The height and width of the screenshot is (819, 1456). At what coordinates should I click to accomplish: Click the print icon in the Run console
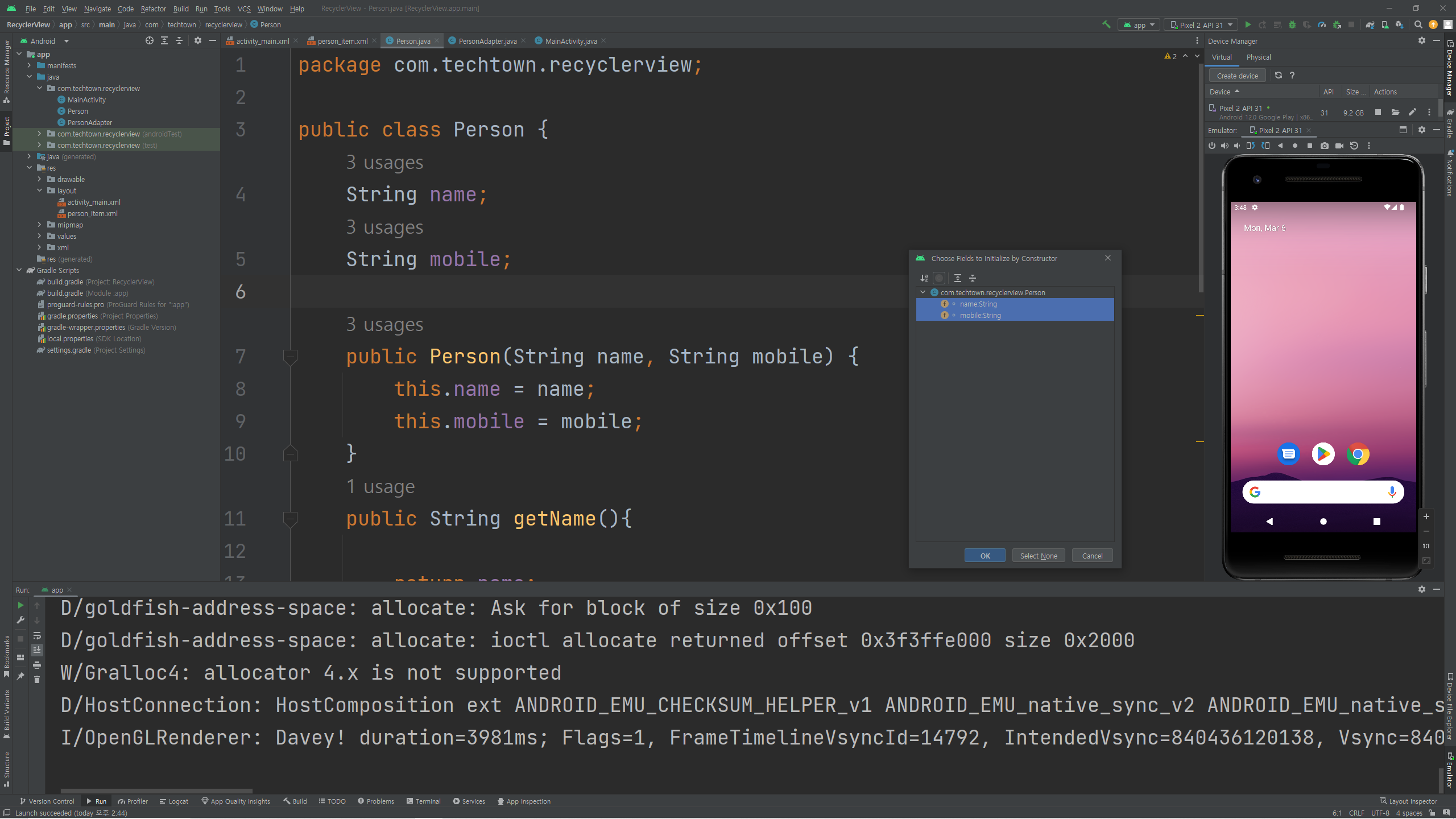click(37, 665)
